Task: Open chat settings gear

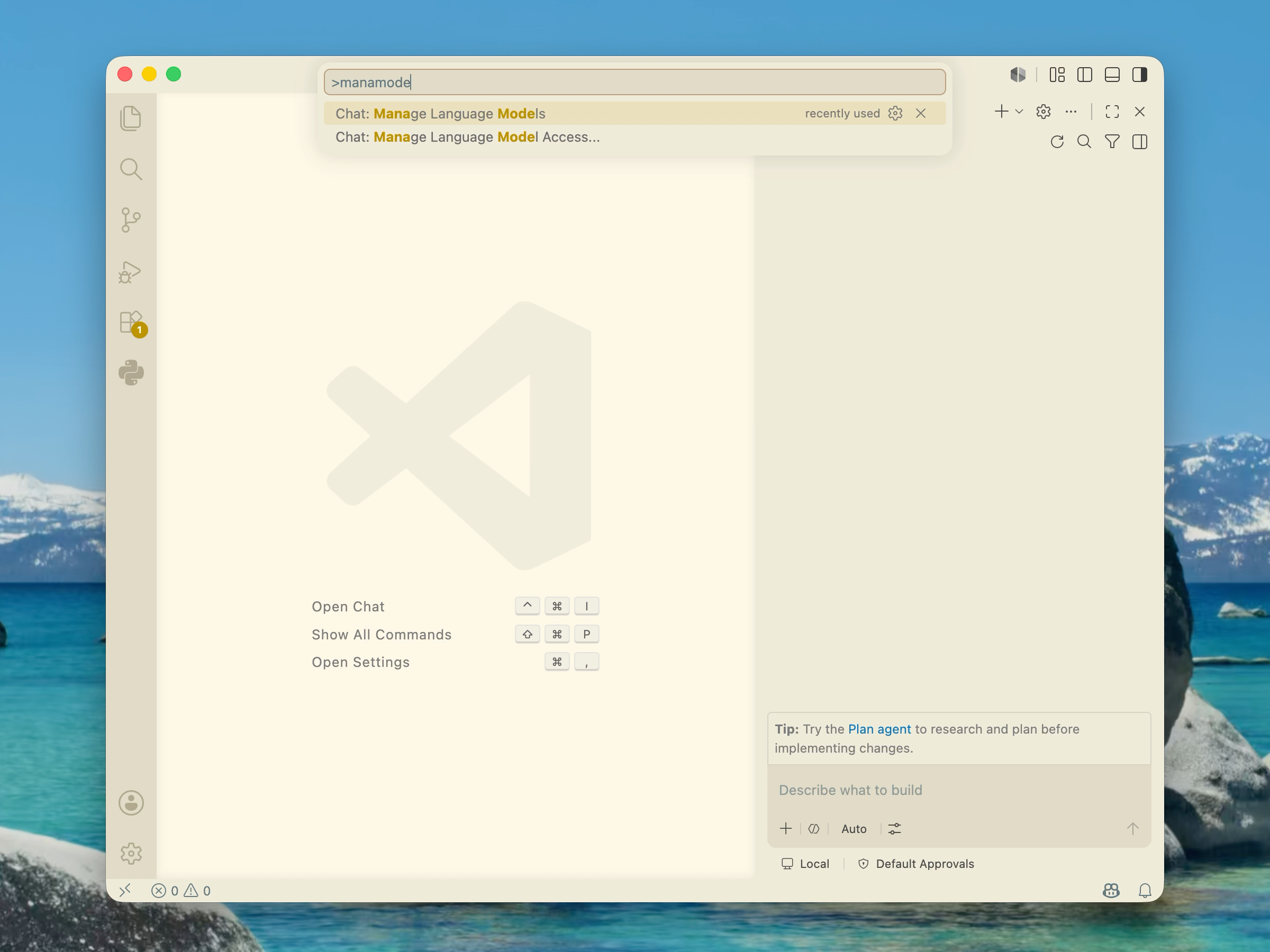Action: coord(1043,111)
